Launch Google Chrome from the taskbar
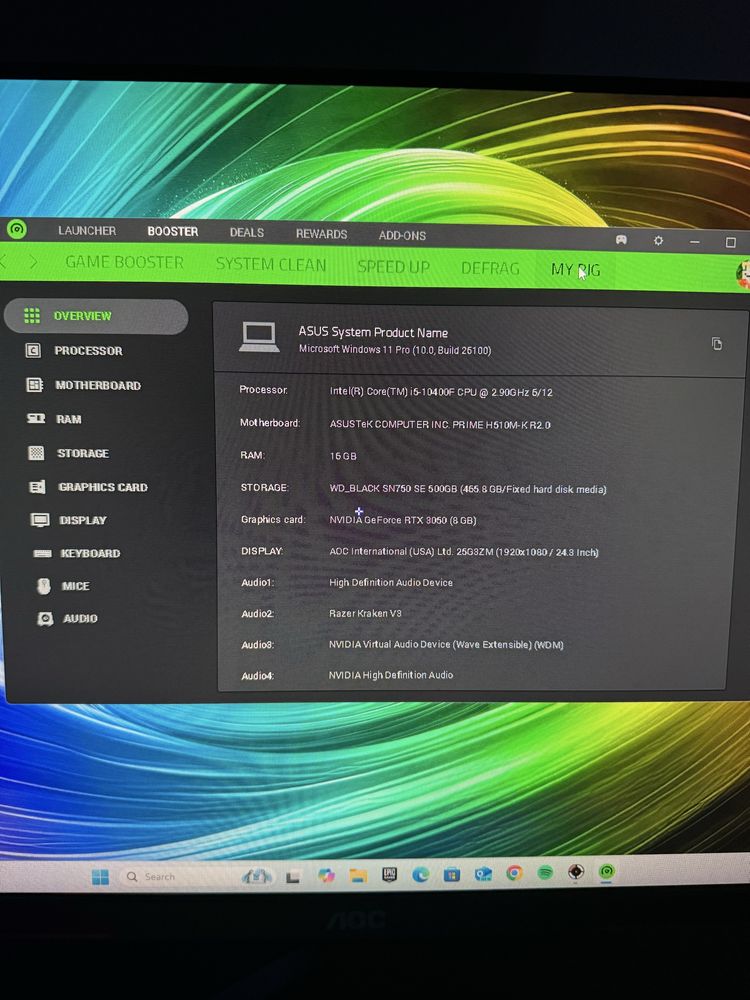Image resolution: width=750 pixels, height=1000 pixels. (x=514, y=872)
